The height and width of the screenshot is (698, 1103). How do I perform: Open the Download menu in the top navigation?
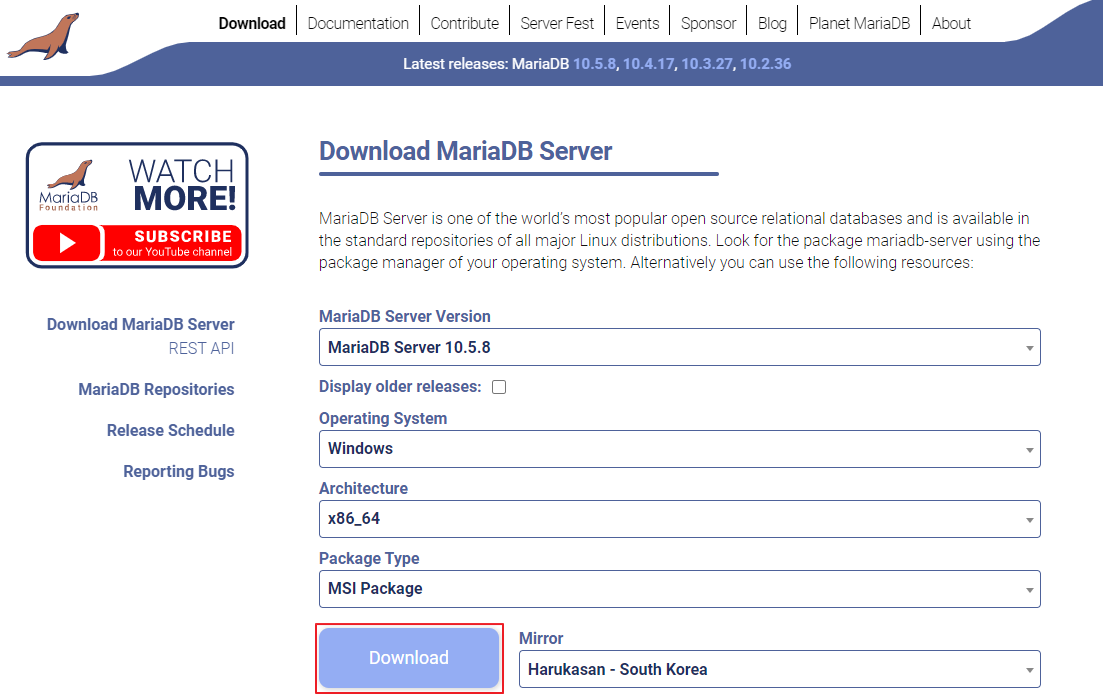(x=252, y=23)
